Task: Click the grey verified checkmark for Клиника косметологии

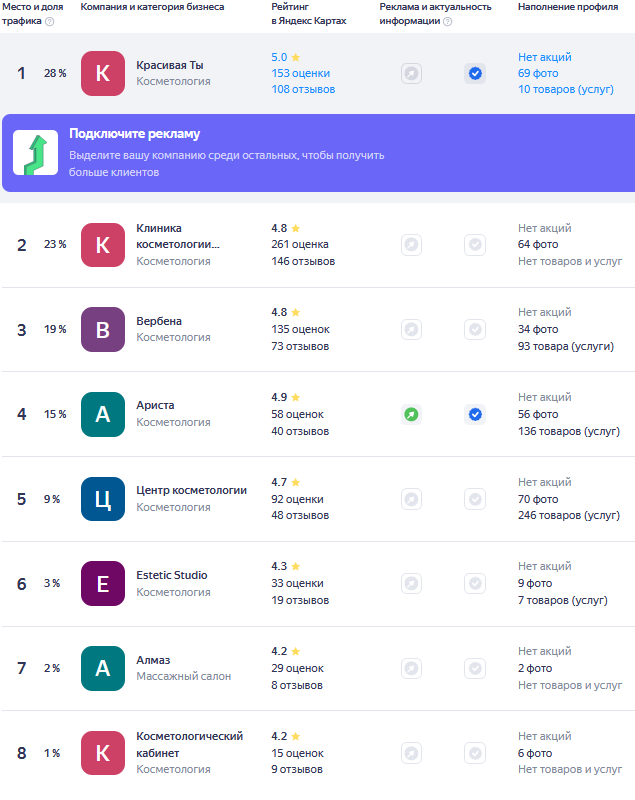Action: click(475, 245)
